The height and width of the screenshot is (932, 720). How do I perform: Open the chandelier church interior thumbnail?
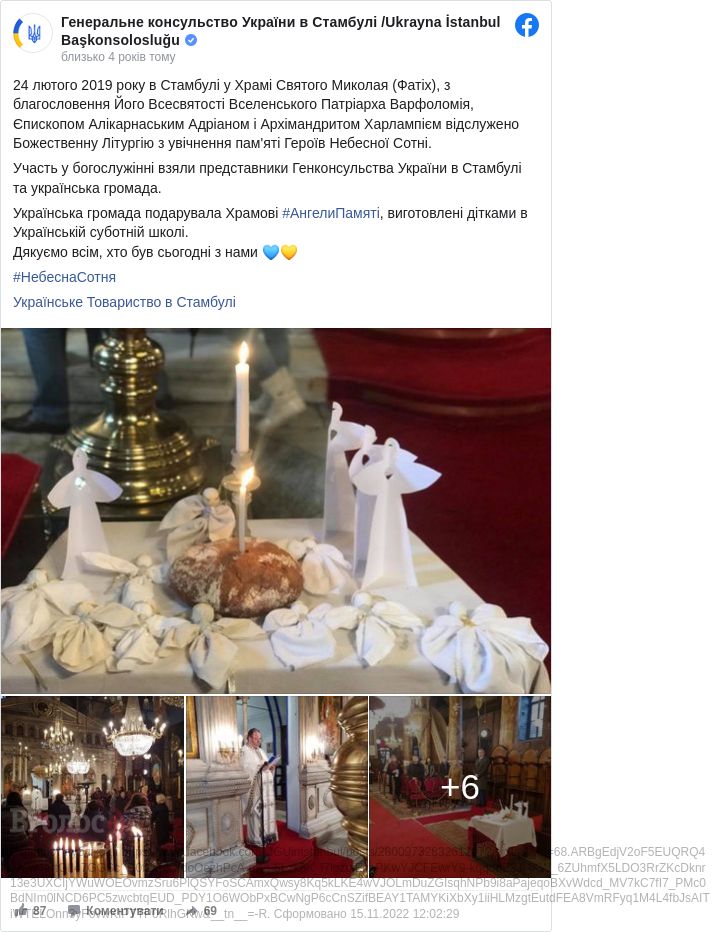[92, 786]
